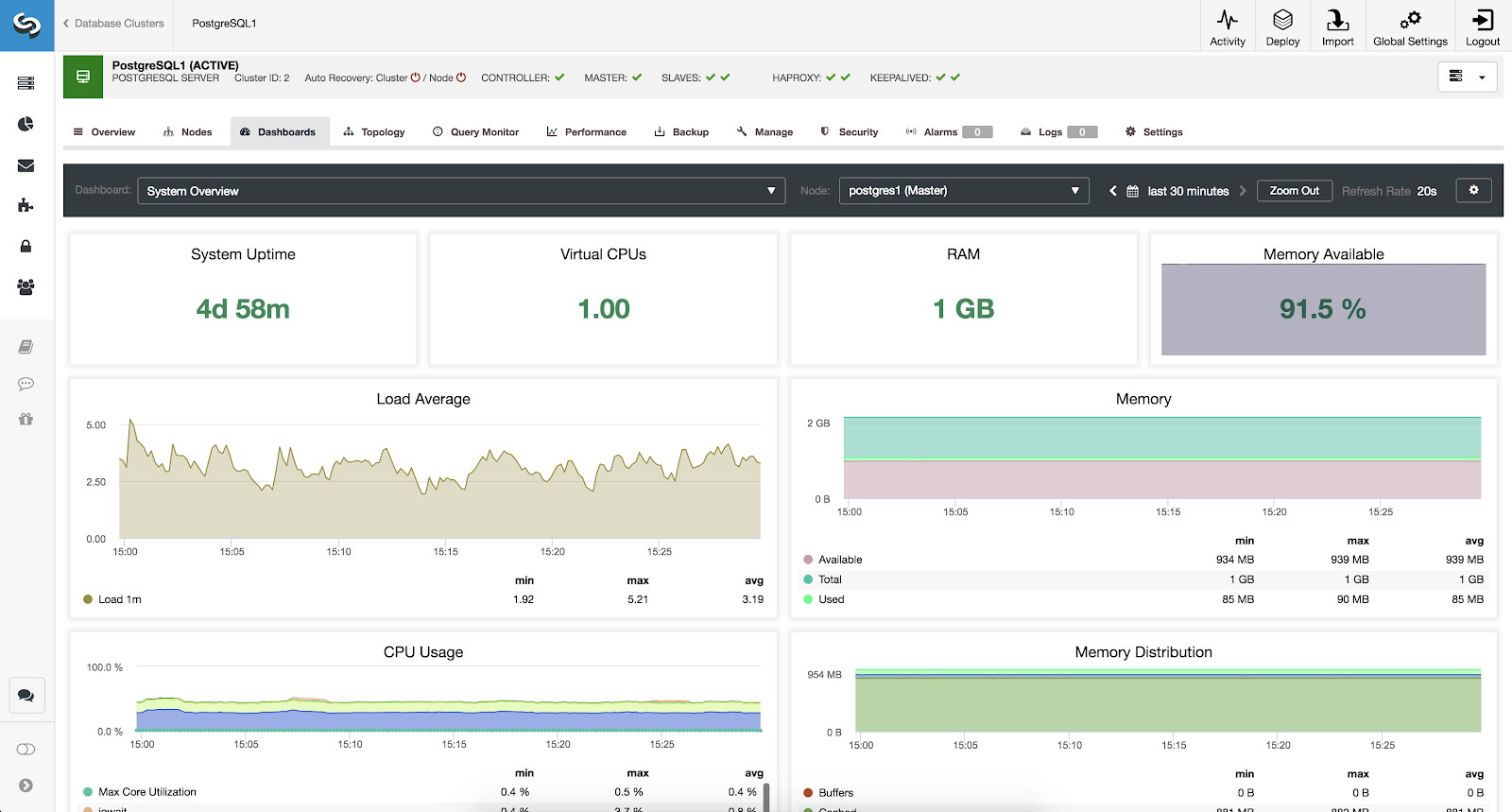This screenshot has width=1512, height=812.
Task: Toggle Node auto recovery power icon
Action: 461,78
